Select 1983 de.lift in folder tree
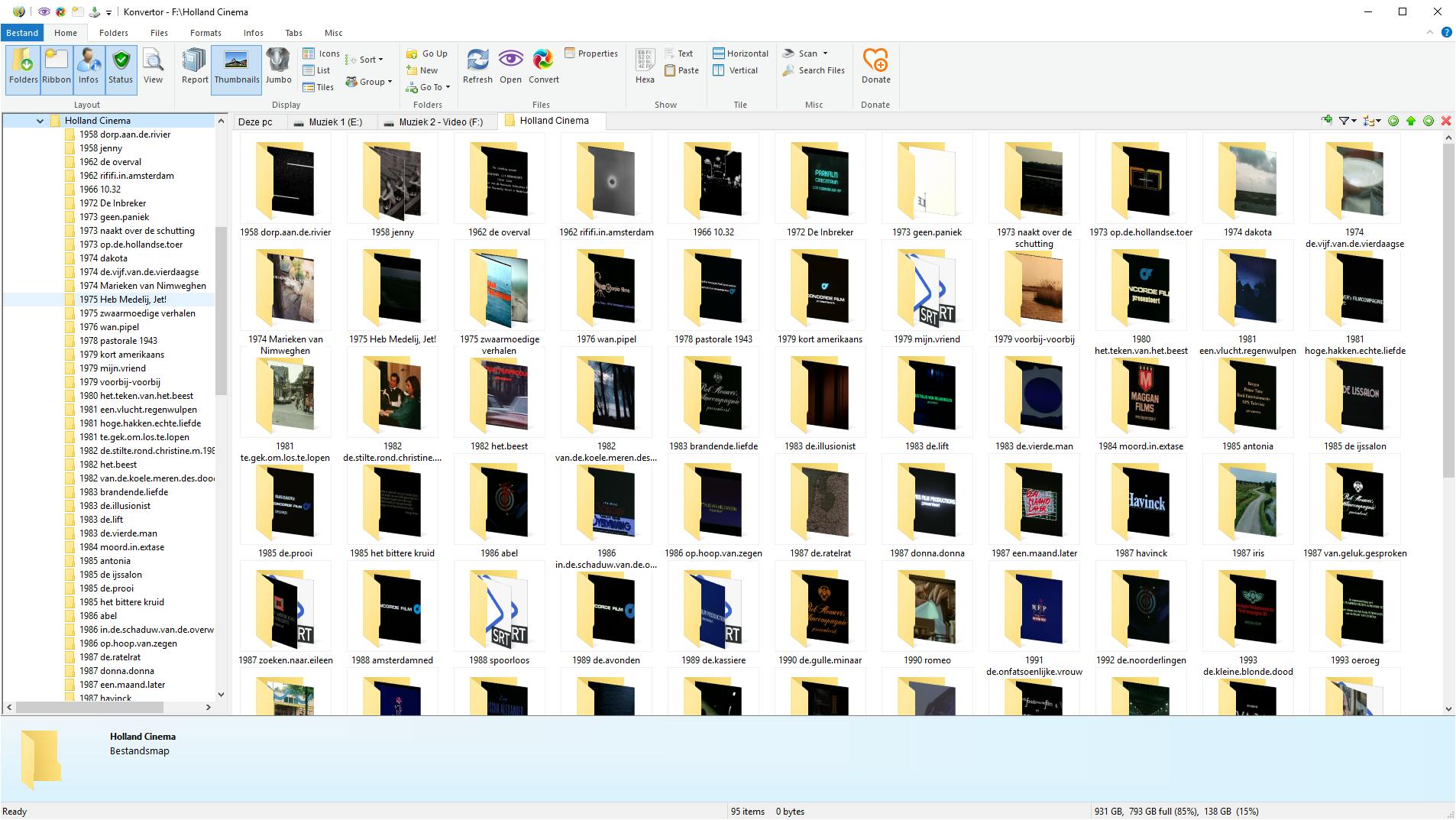Screen dimensions: 1456x820 click(x=101, y=520)
